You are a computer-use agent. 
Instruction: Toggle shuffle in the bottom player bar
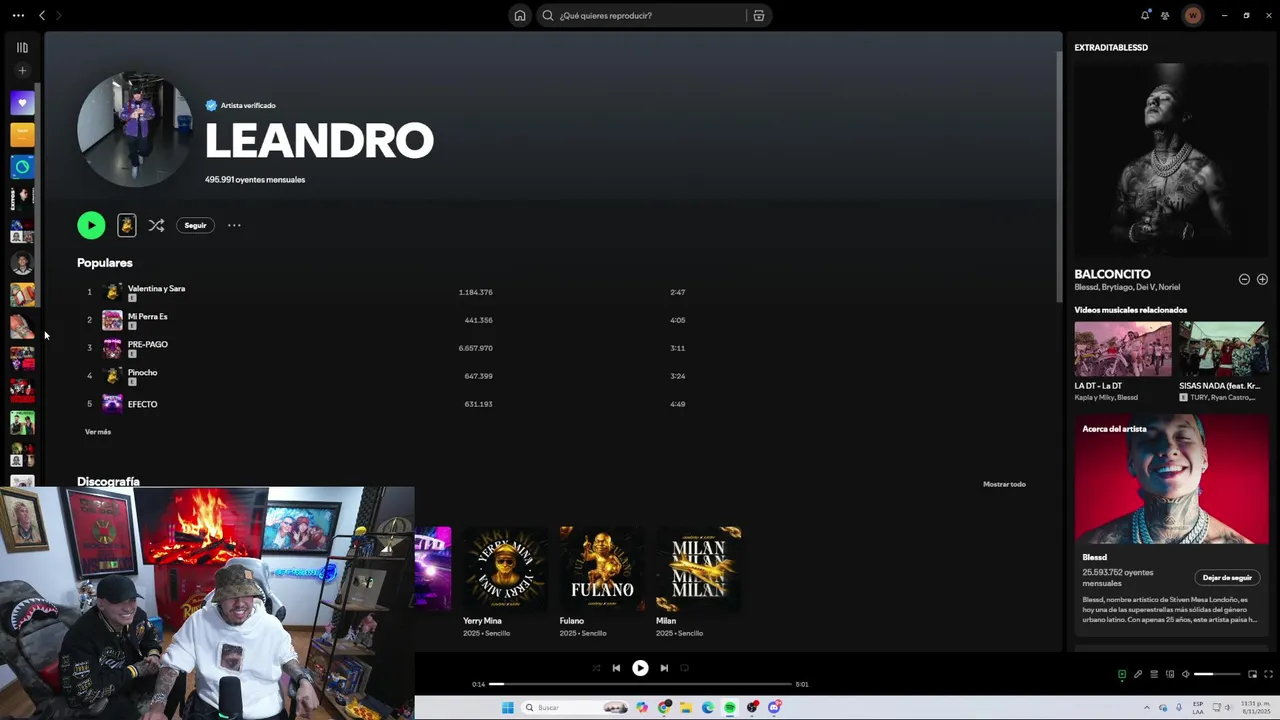click(x=596, y=668)
